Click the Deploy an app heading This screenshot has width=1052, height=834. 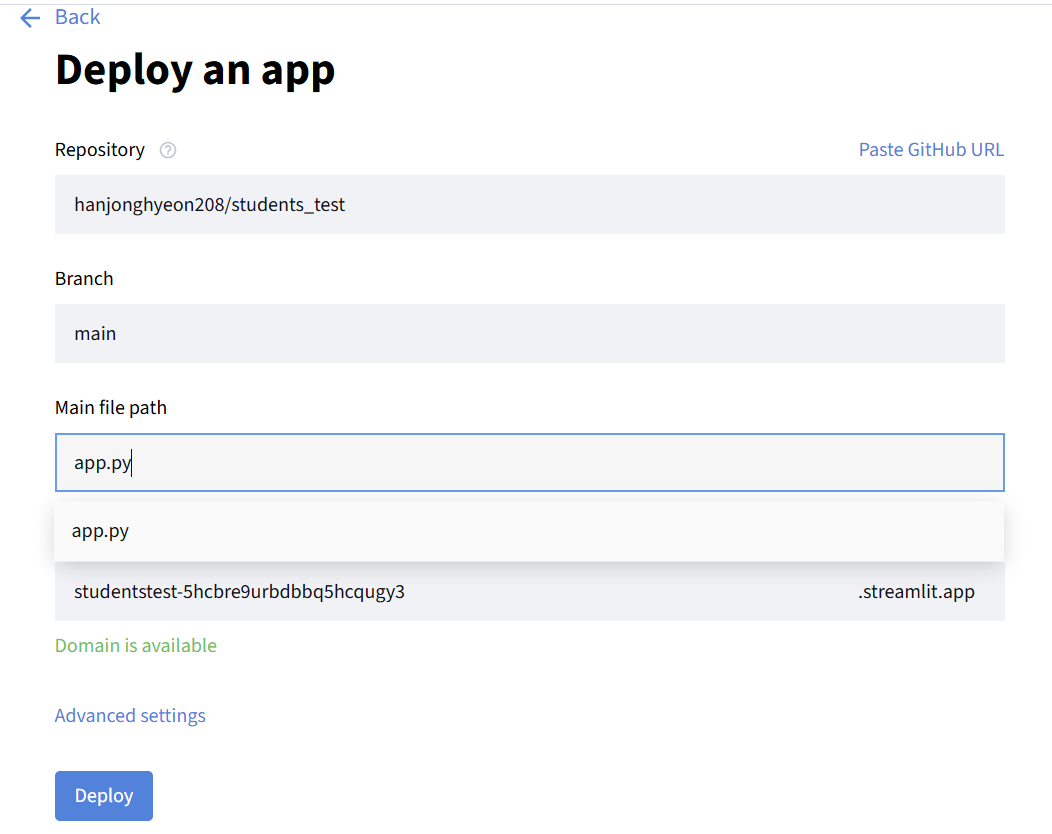[x=195, y=70]
